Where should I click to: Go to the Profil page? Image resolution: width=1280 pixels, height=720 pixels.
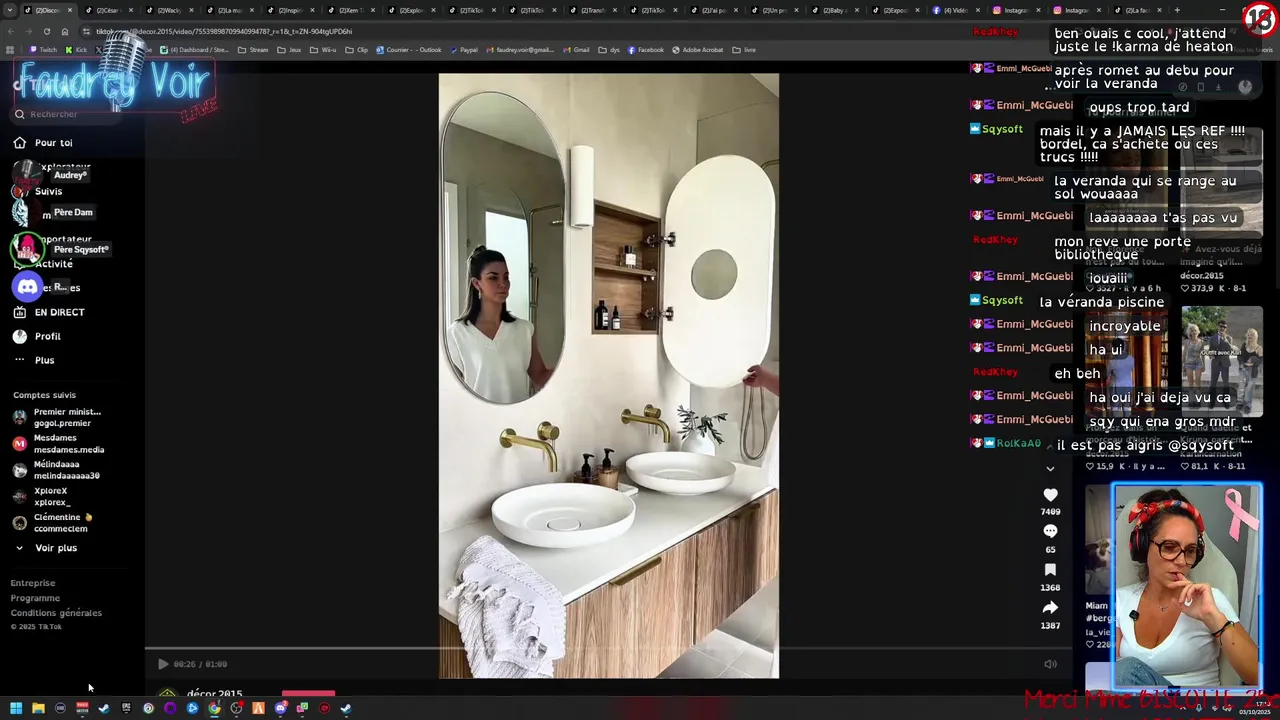[x=37, y=336]
